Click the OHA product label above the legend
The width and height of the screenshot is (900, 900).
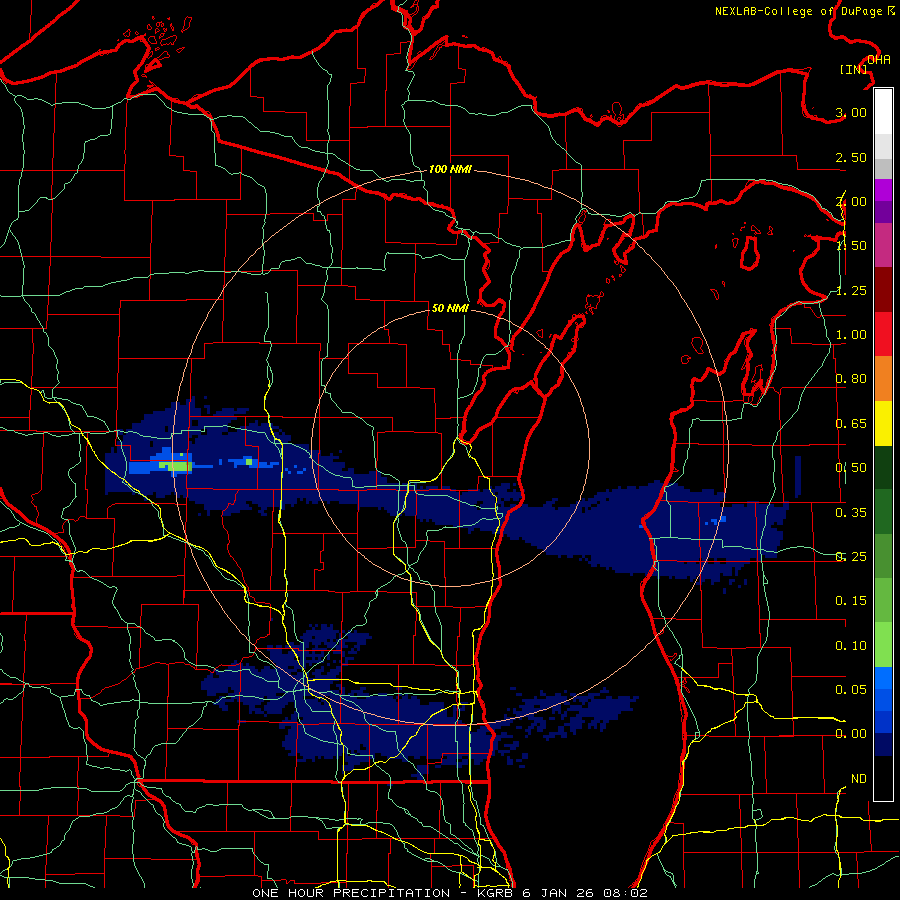pos(879,59)
